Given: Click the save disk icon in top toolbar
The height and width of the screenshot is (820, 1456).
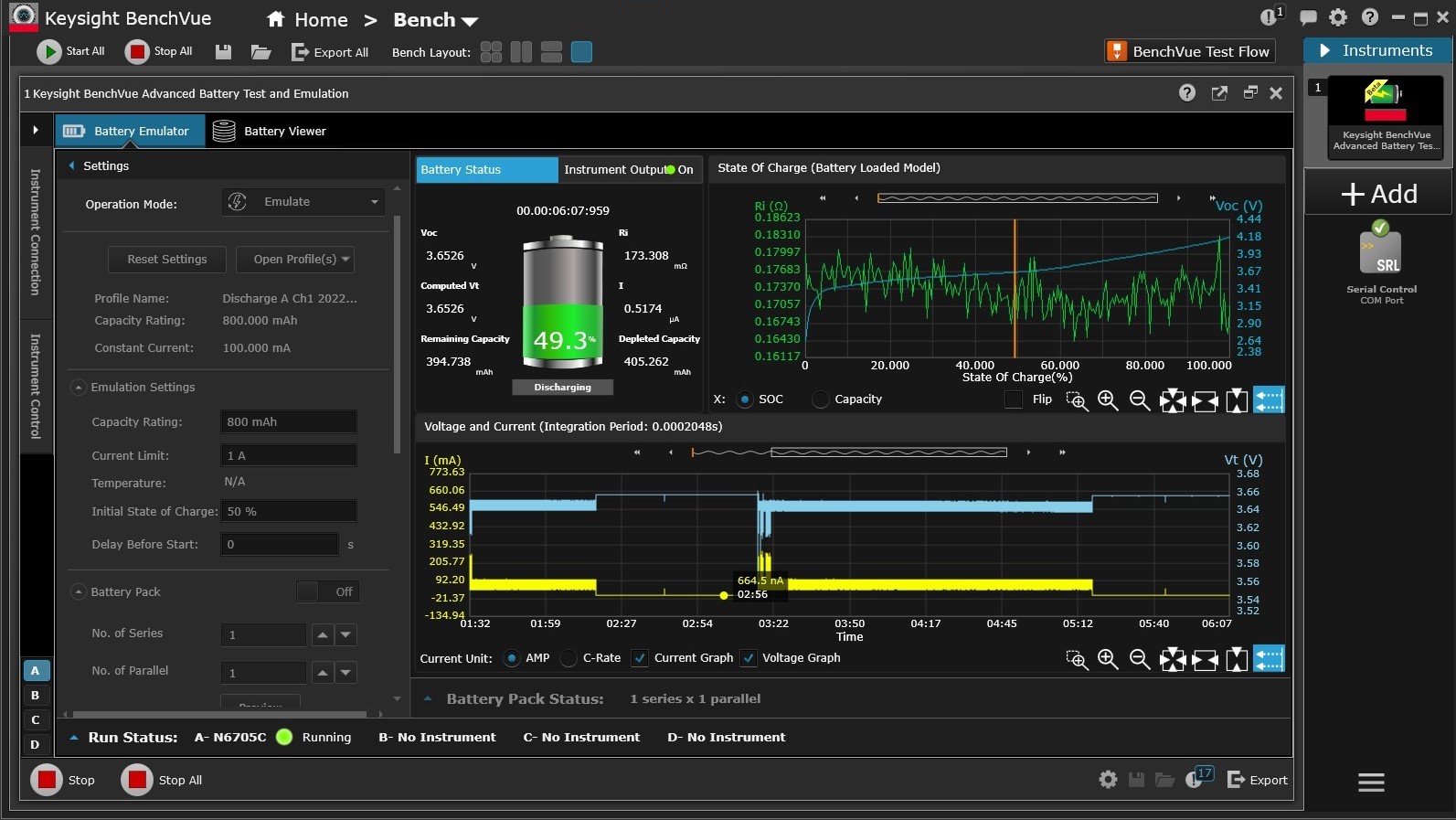Looking at the screenshot, I should pos(223,52).
